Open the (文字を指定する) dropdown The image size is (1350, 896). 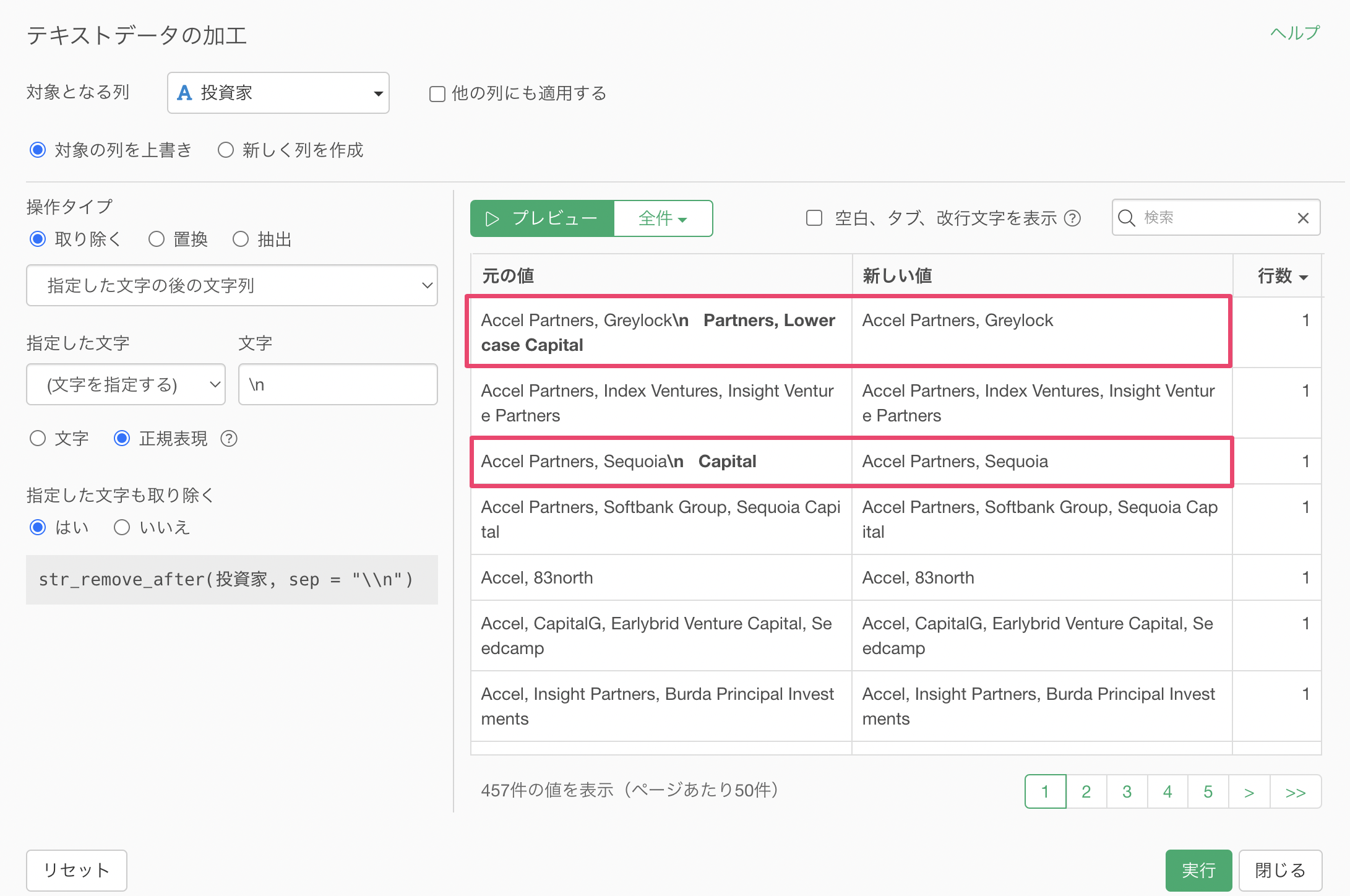(126, 384)
